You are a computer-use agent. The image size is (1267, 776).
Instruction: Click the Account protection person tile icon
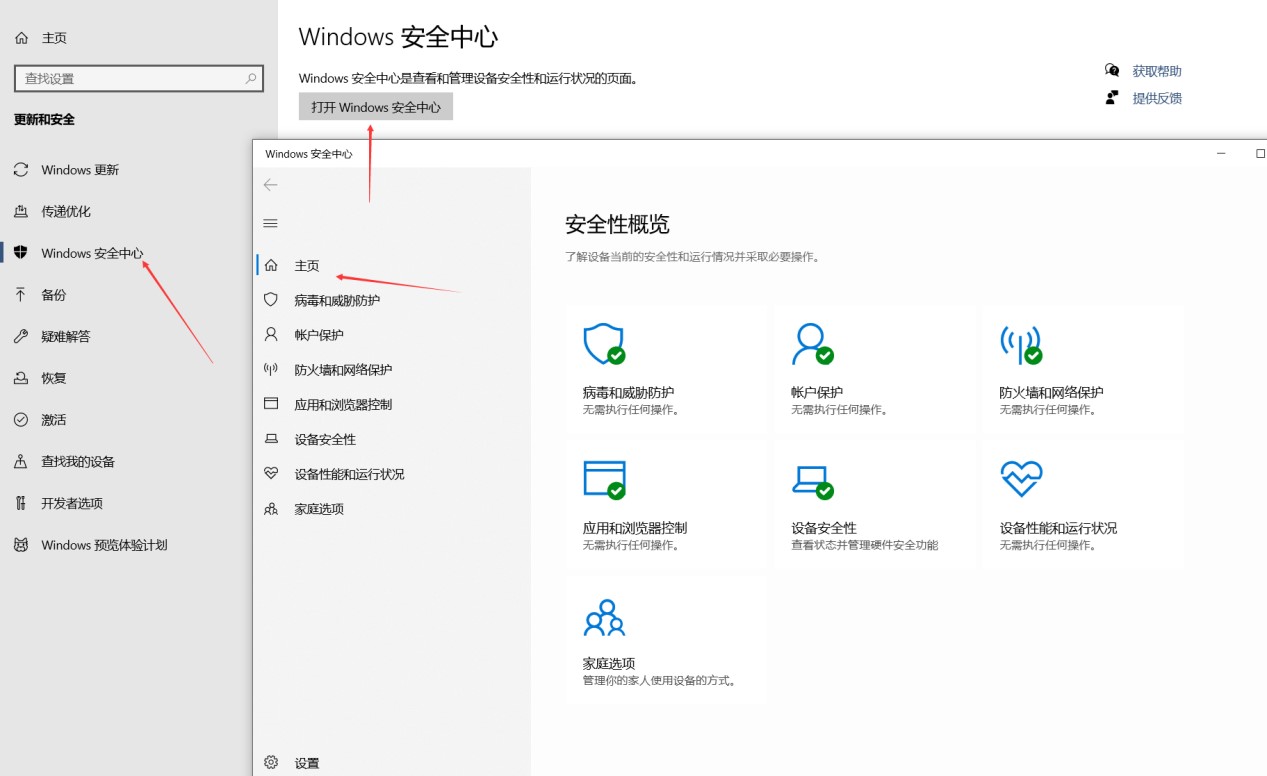(x=811, y=344)
